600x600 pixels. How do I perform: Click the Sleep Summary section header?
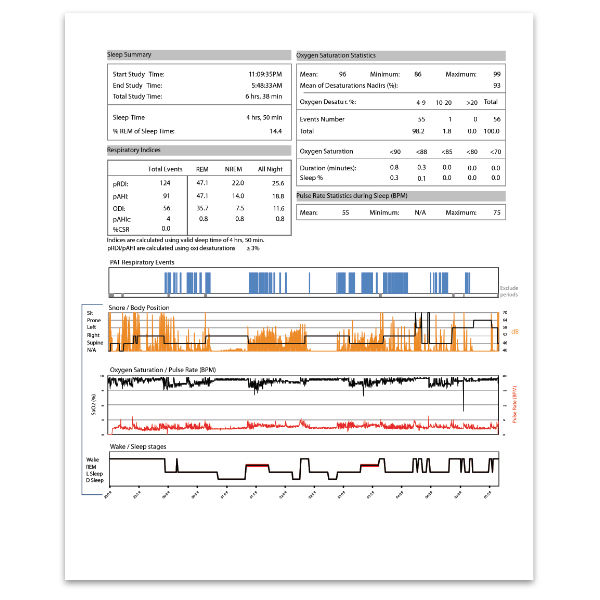point(199,55)
